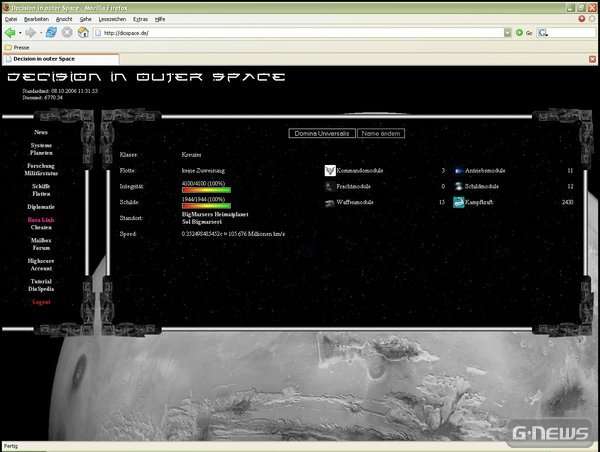Open Mailbox in the sidebar
Viewport: 600px width, 452px height.
pyautogui.click(x=41, y=240)
